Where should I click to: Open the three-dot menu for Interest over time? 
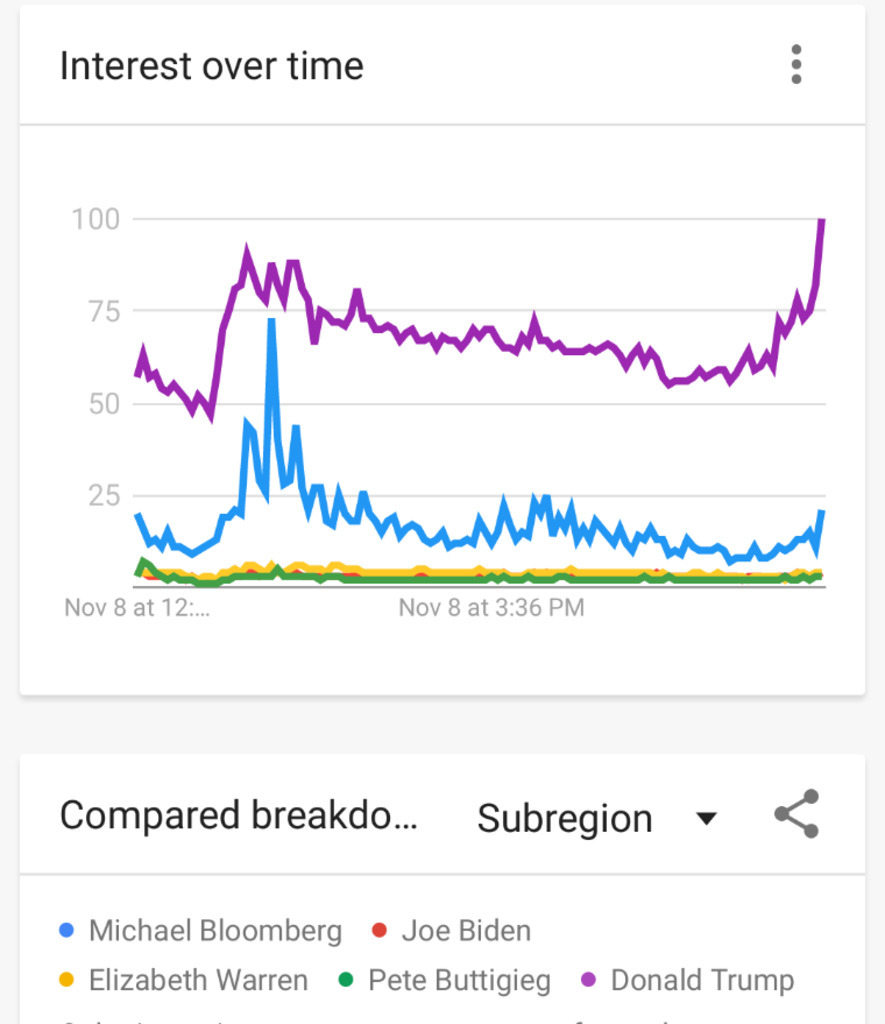tap(796, 65)
